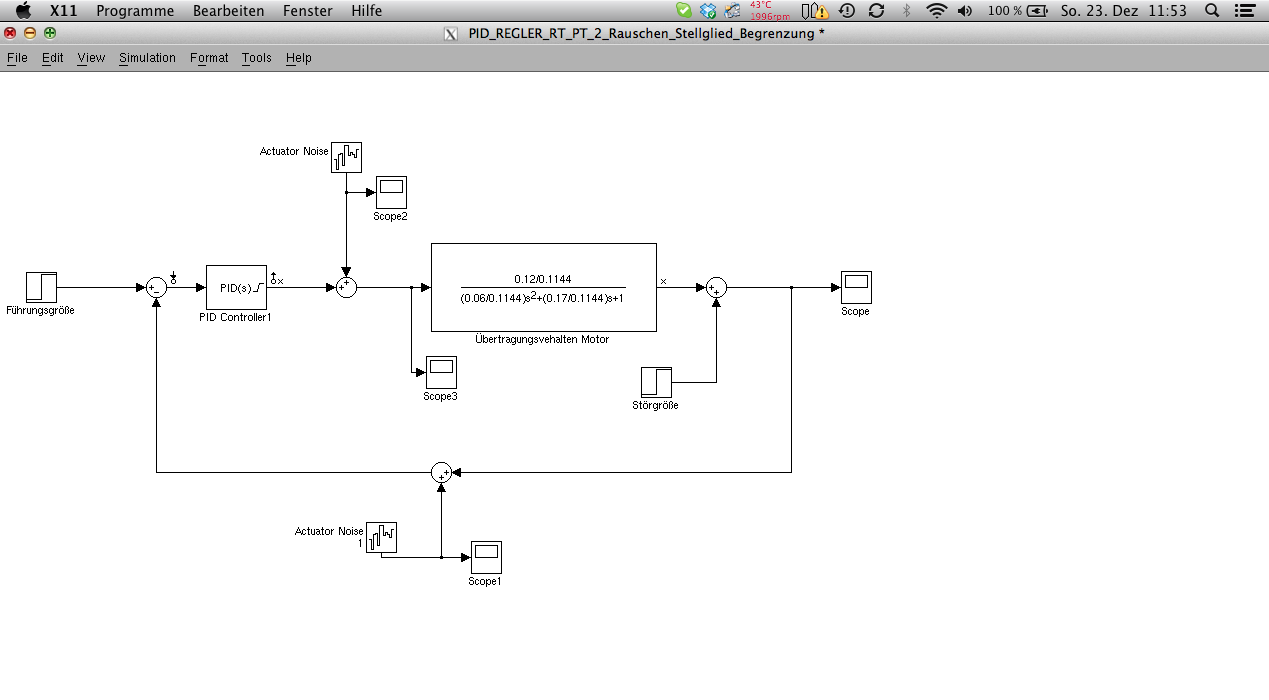
Task: Open Spotlight search magnifier icon
Action: [1212, 11]
